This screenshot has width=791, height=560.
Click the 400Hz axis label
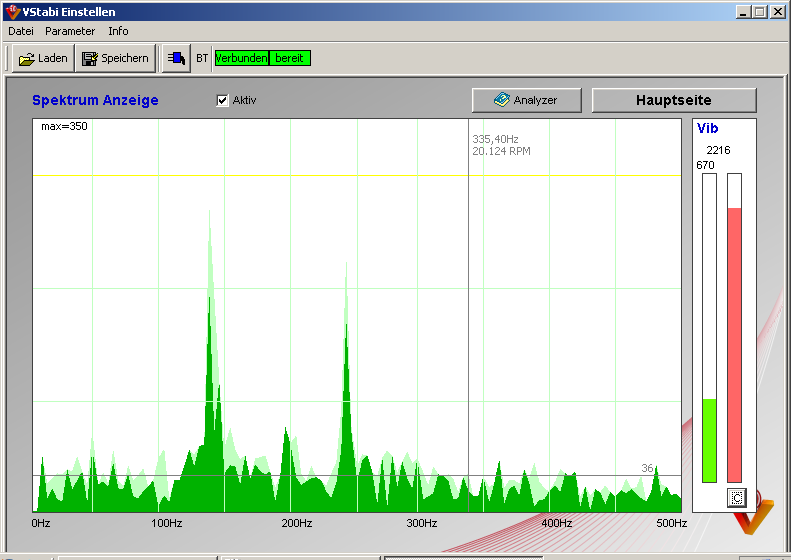(556, 523)
